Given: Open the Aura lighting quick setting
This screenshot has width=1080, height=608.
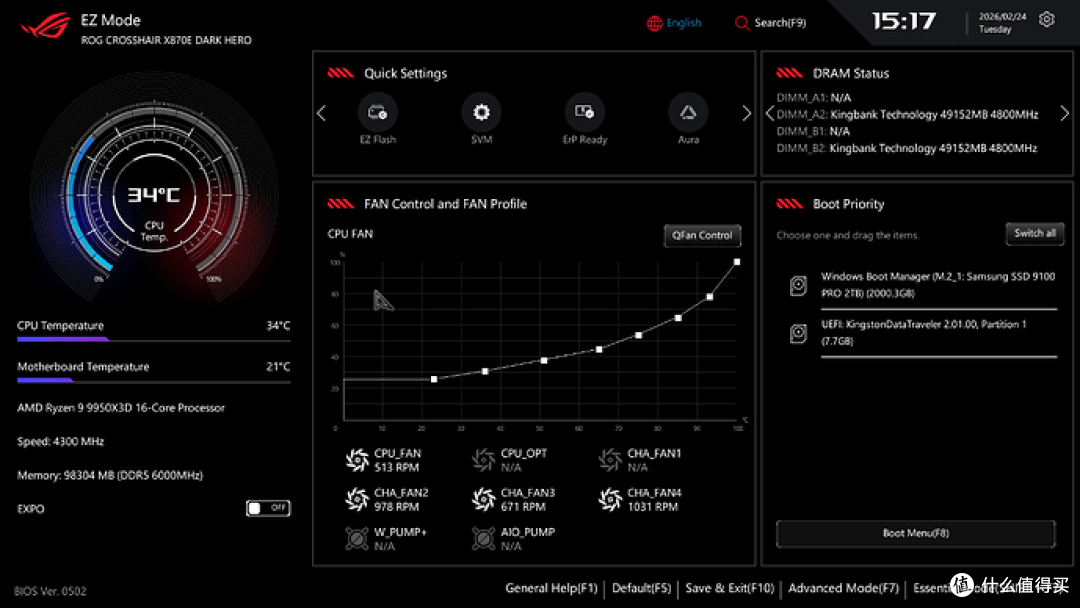Looking at the screenshot, I should tap(688, 112).
